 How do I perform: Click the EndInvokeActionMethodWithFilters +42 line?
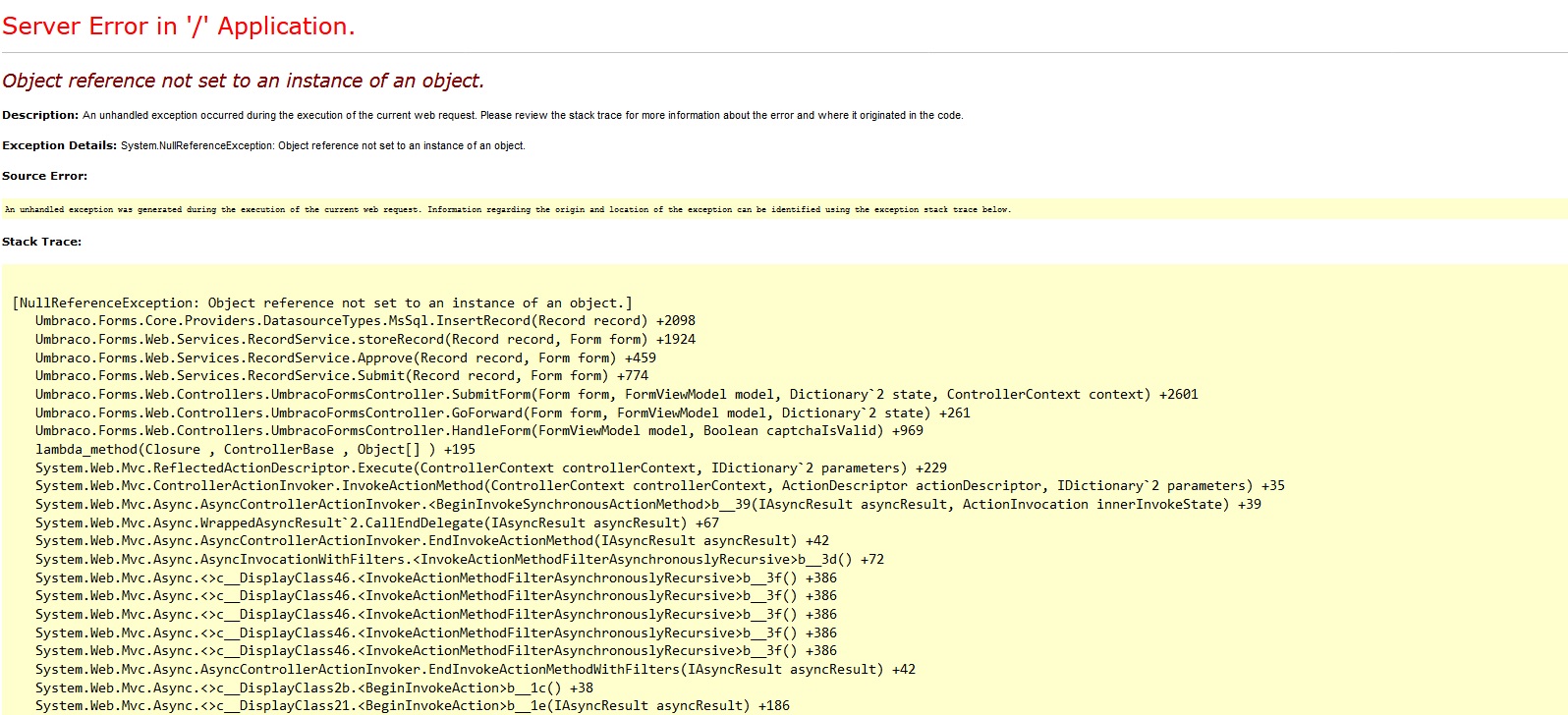pos(476,670)
